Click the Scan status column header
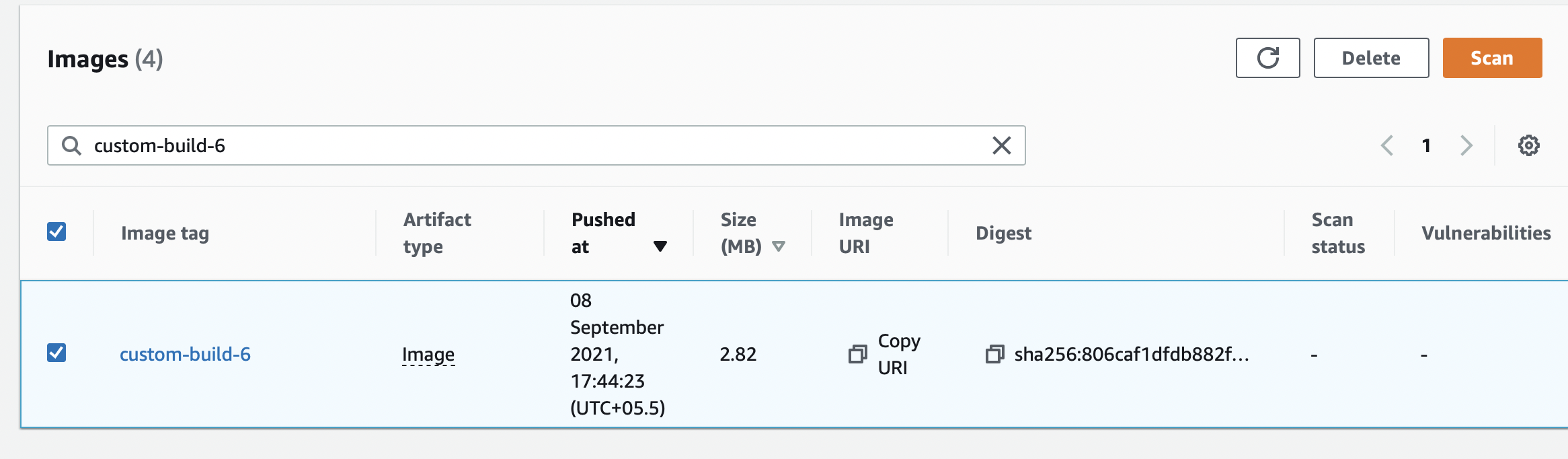 (x=1337, y=233)
